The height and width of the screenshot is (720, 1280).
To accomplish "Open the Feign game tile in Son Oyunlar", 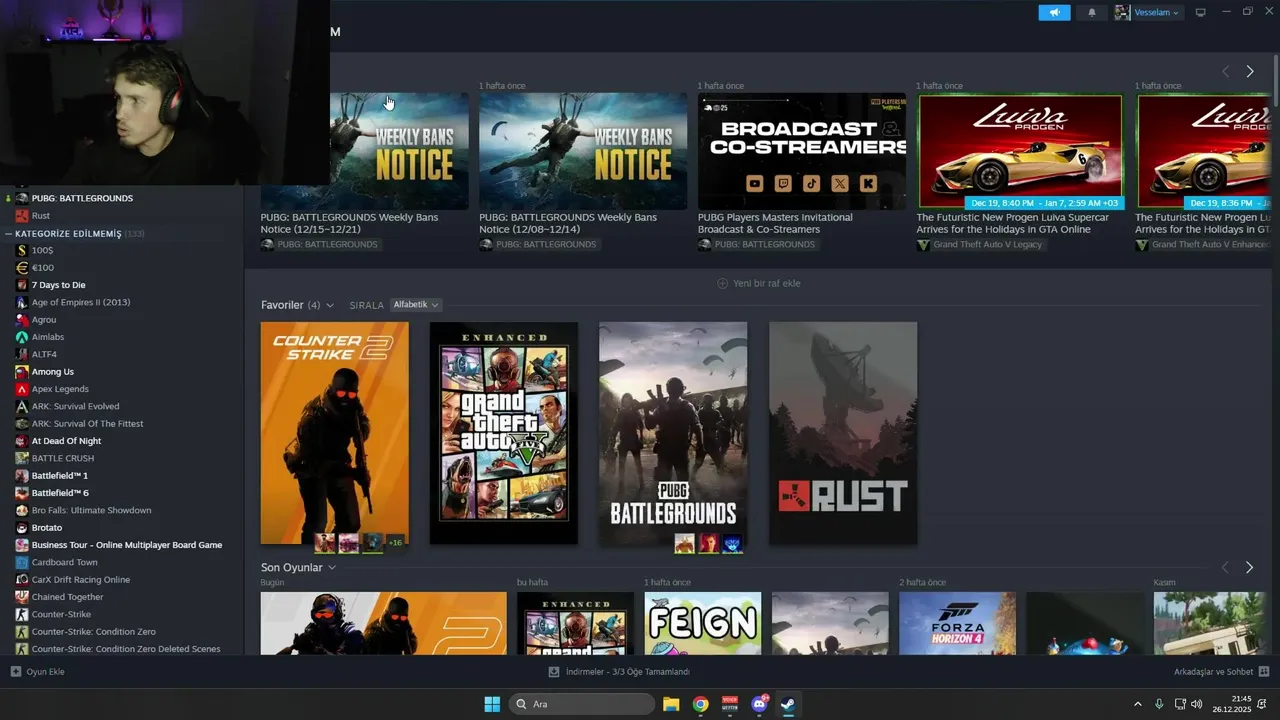I will 702,623.
